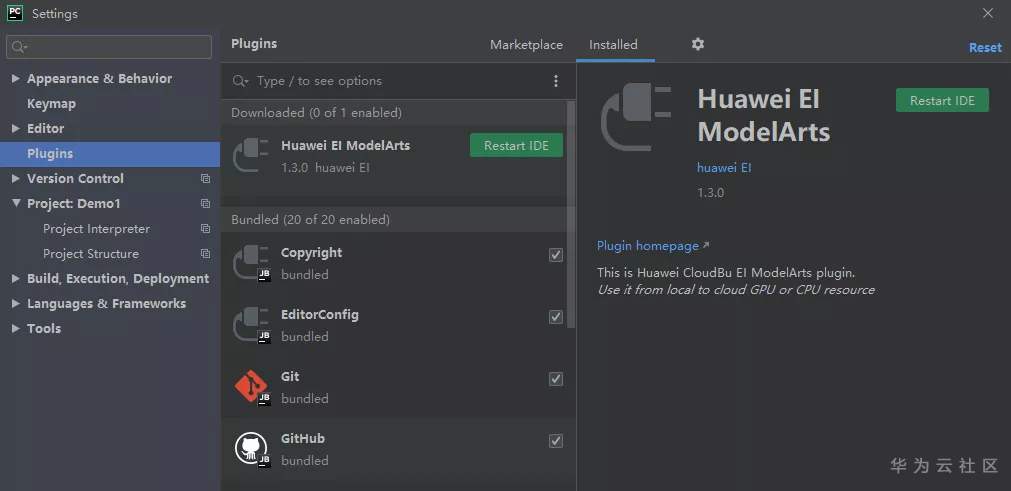Collapse the Project: Demo1 section
Screen dimensions: 1011x491
[x=15, y=204]
